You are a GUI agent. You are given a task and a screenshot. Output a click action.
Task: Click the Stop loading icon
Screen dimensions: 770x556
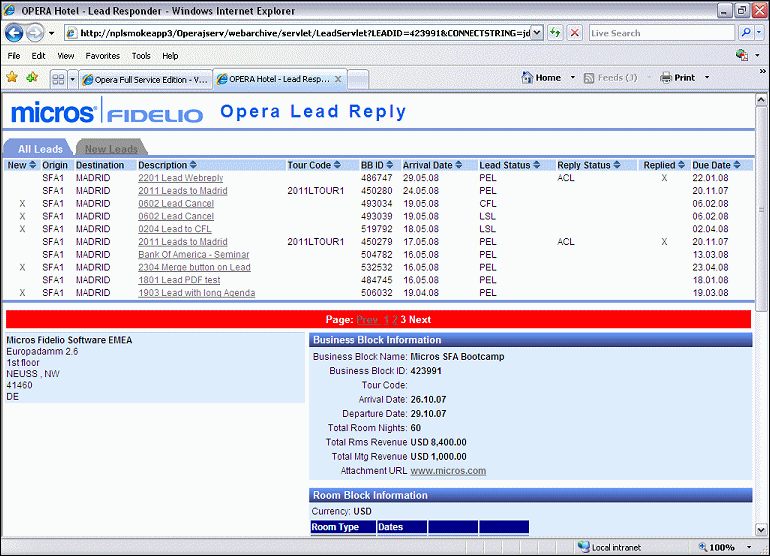[x=575, y=32]
